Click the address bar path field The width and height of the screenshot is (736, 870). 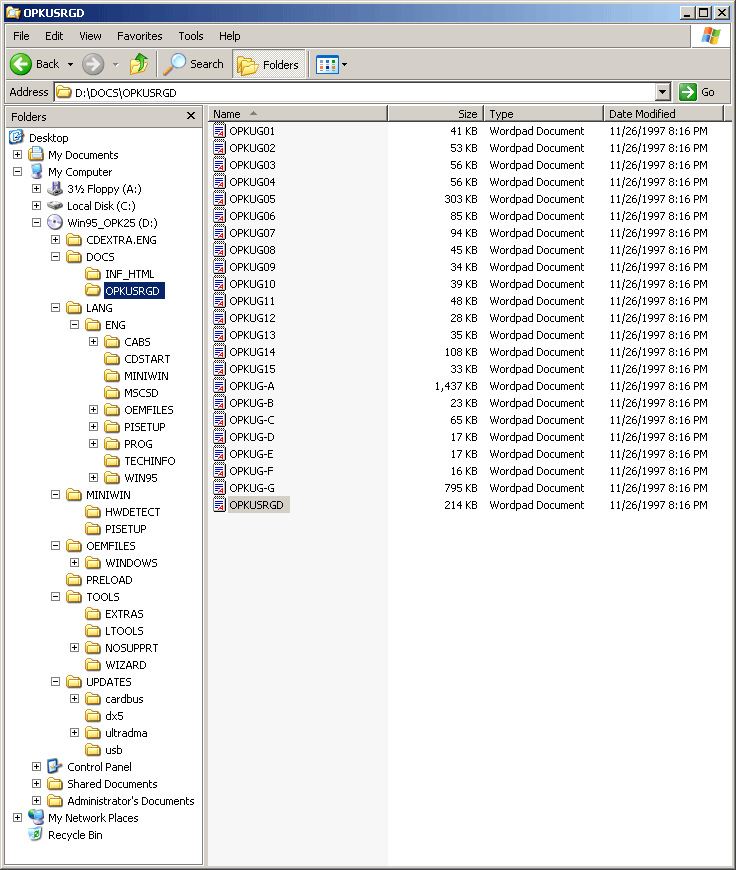coord(360,92)
